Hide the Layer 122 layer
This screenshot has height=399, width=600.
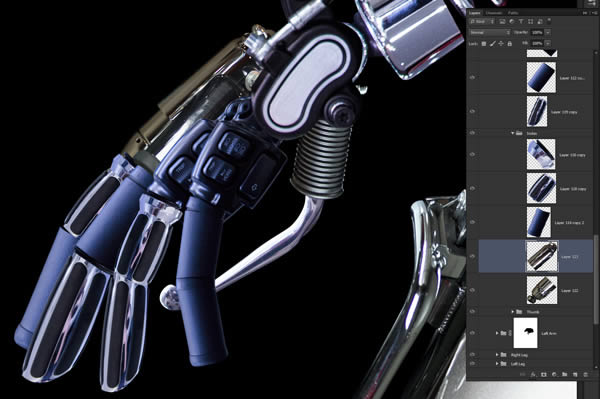tap(473, 290)
